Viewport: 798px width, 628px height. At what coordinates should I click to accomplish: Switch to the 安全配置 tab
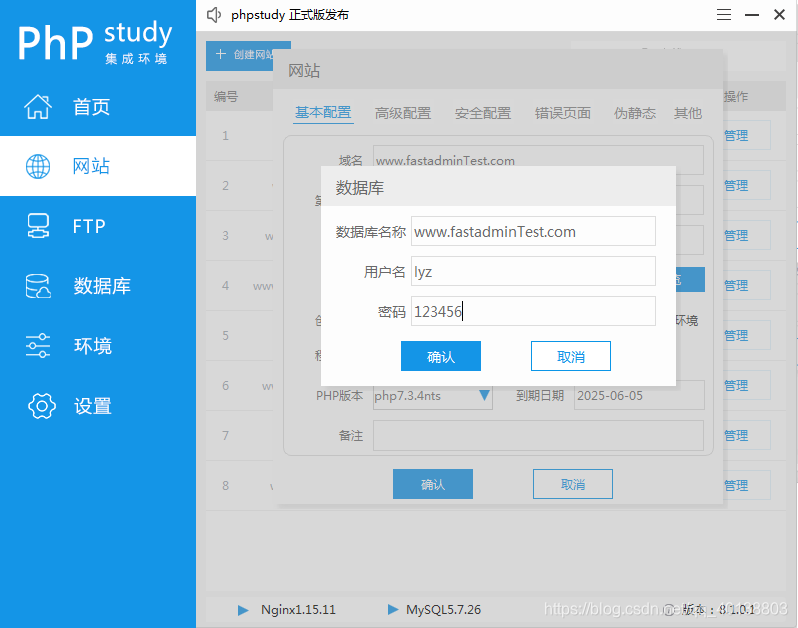point(482,113)
